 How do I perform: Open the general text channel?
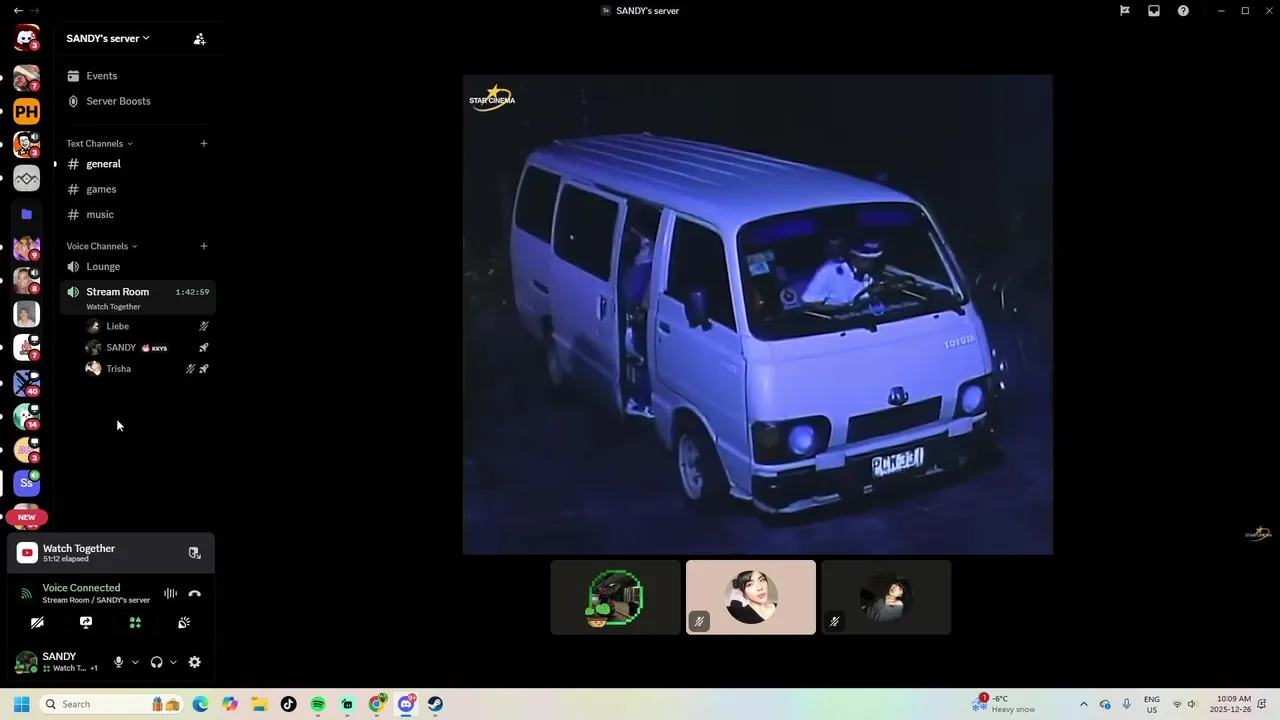click(136, 164)
